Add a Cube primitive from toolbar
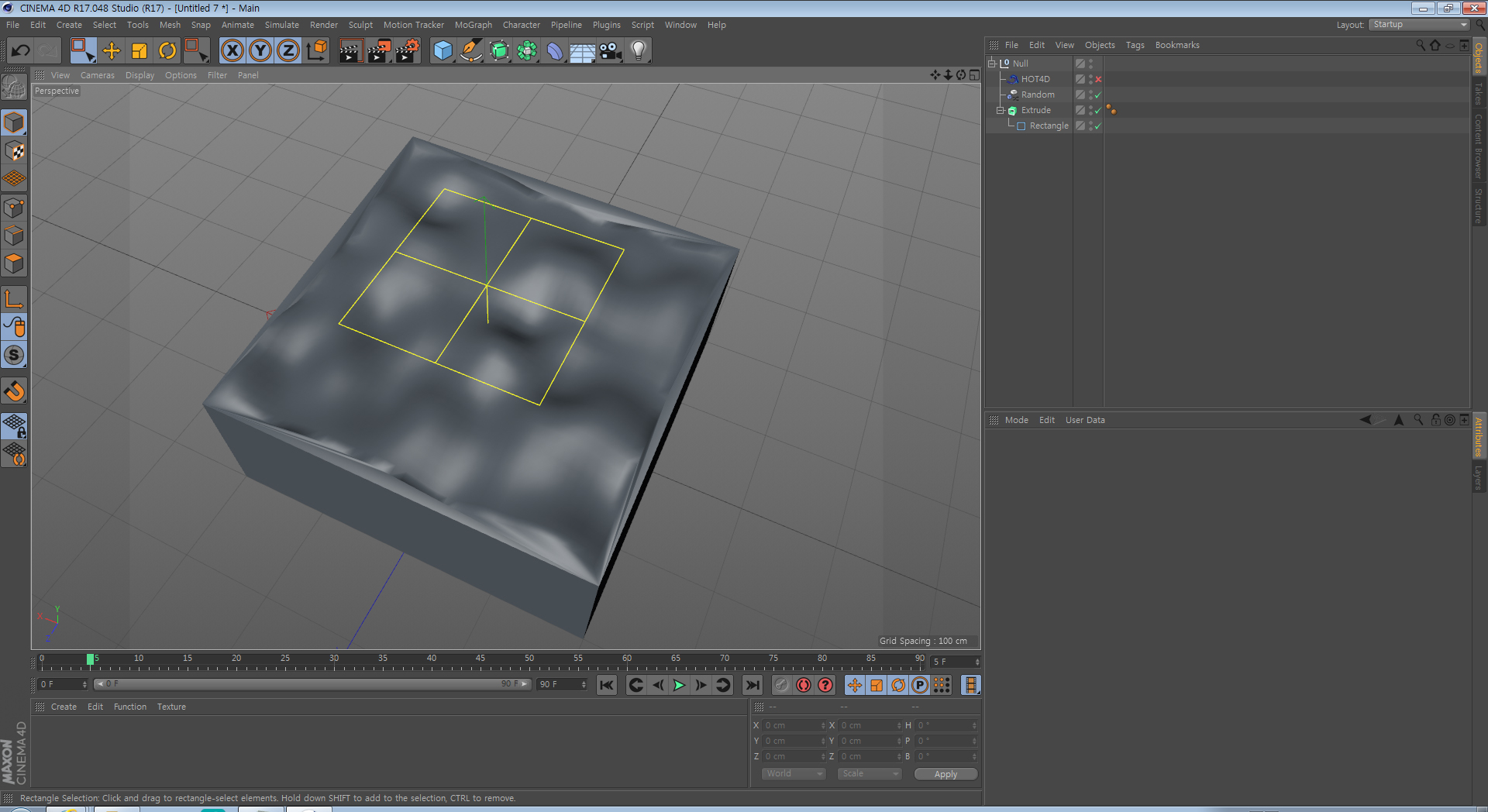 443,51
